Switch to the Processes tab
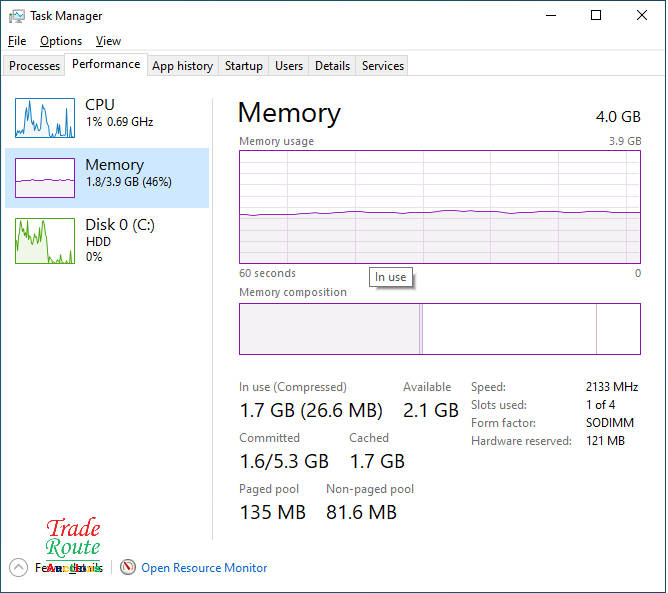 [x=35, y=66]
